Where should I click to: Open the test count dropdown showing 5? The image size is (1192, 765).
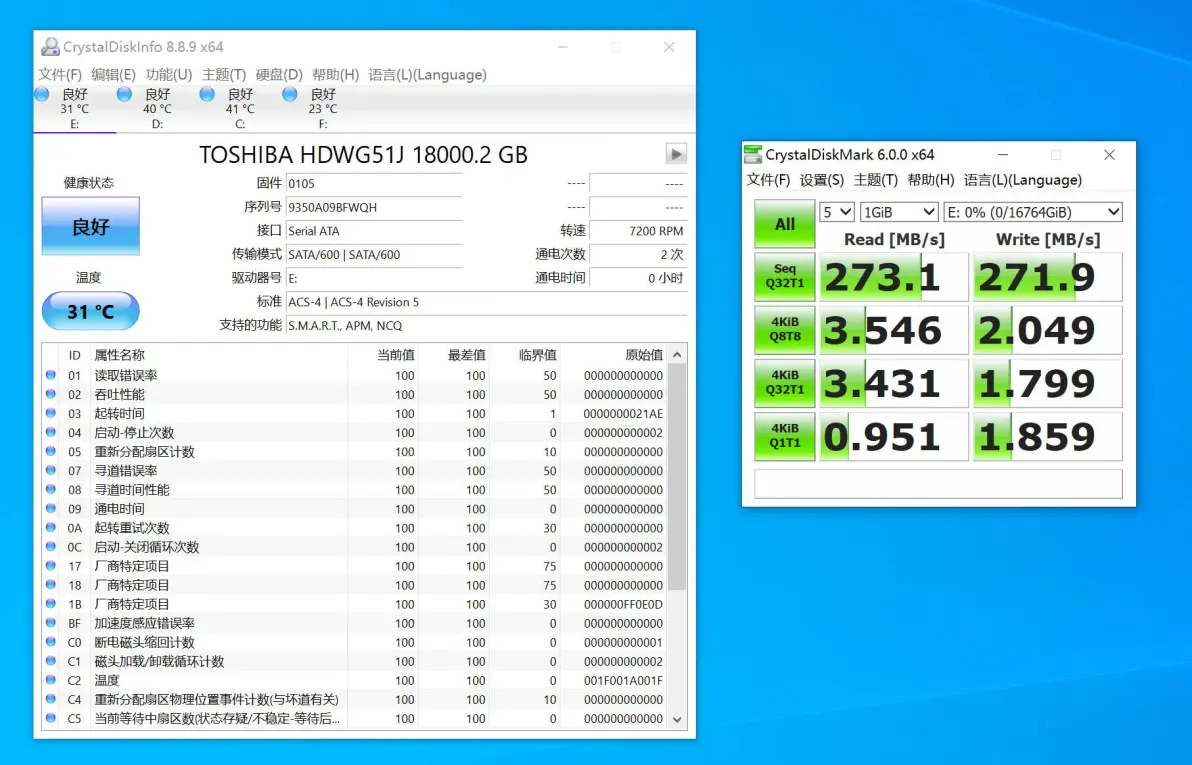[x=837, y=212]
